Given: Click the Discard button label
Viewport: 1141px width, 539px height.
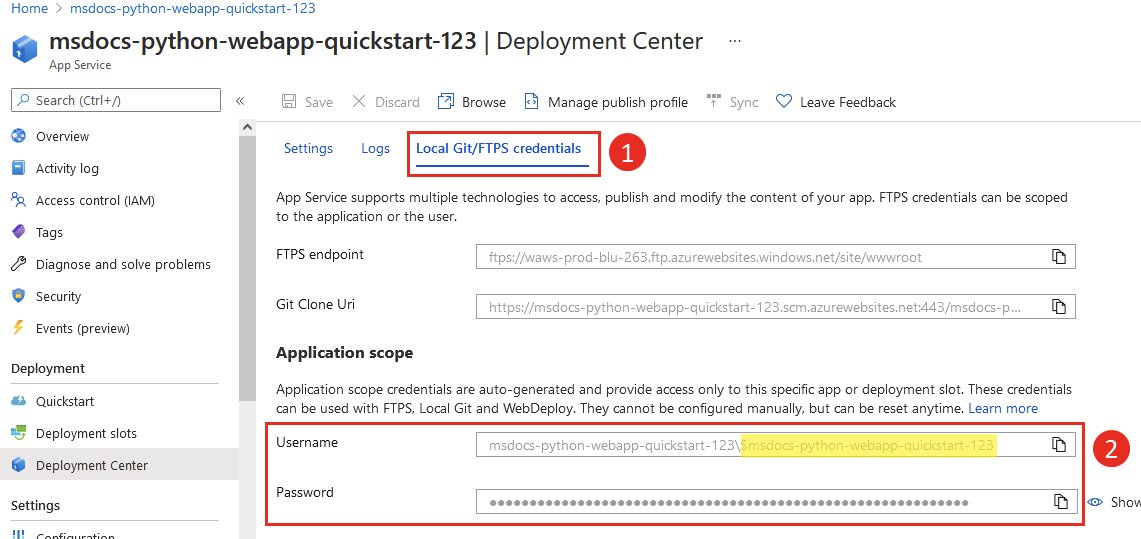Looking at the screenshot, I should click(397, 103).
